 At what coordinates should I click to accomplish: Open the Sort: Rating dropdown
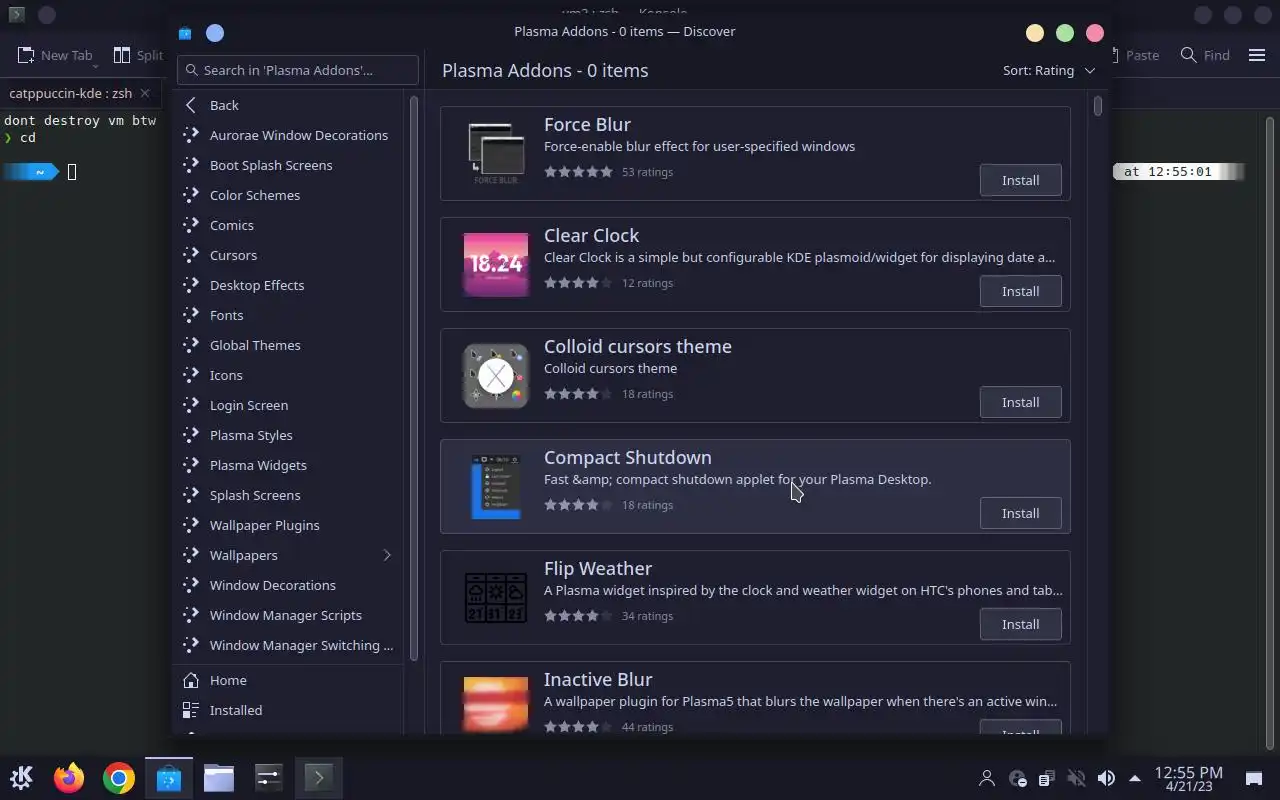tap(1049, 70)
